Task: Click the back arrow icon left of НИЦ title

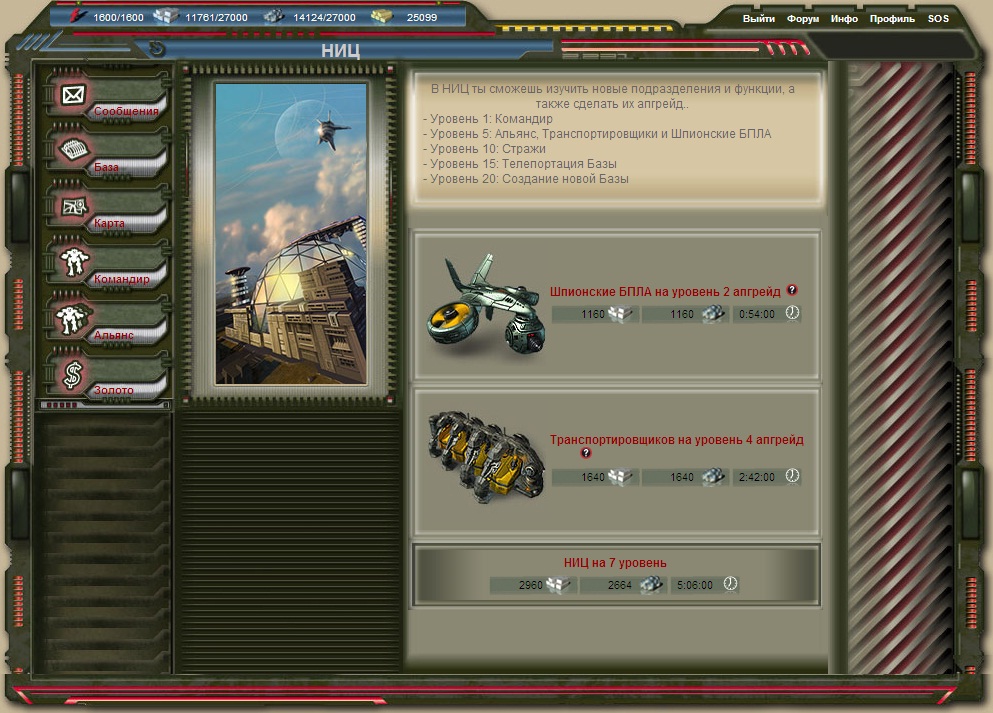Action: pyautogui.click(x=155, y=48)
